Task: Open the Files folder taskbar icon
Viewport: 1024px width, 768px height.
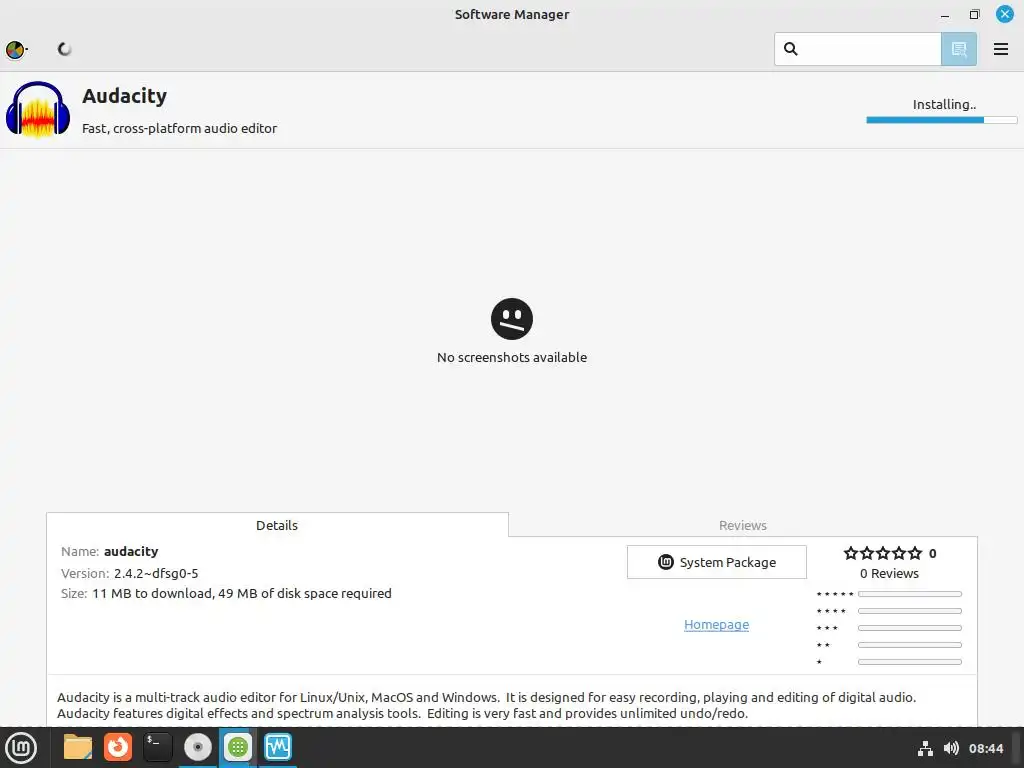Action: point(78,748)
